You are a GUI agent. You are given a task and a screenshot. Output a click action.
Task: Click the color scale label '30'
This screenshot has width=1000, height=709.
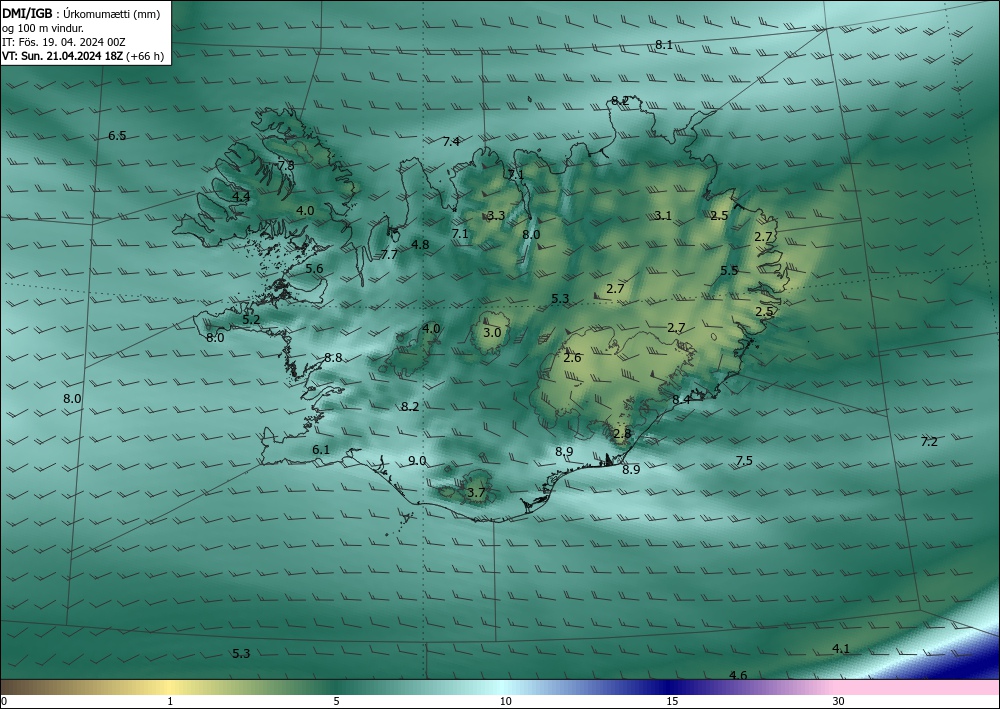(x=839, y=701)
